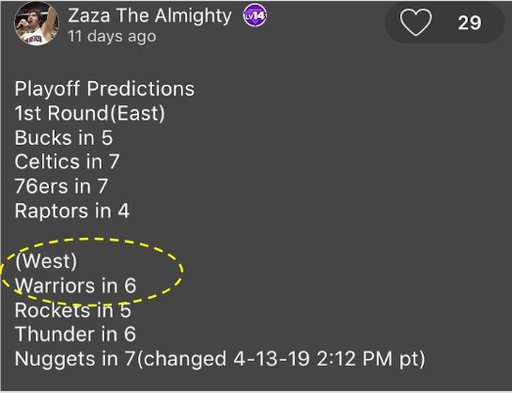Click the Thunder in 6 prediction
The width and height of the screenshot is (512, 393).
[x=75, y=334]
